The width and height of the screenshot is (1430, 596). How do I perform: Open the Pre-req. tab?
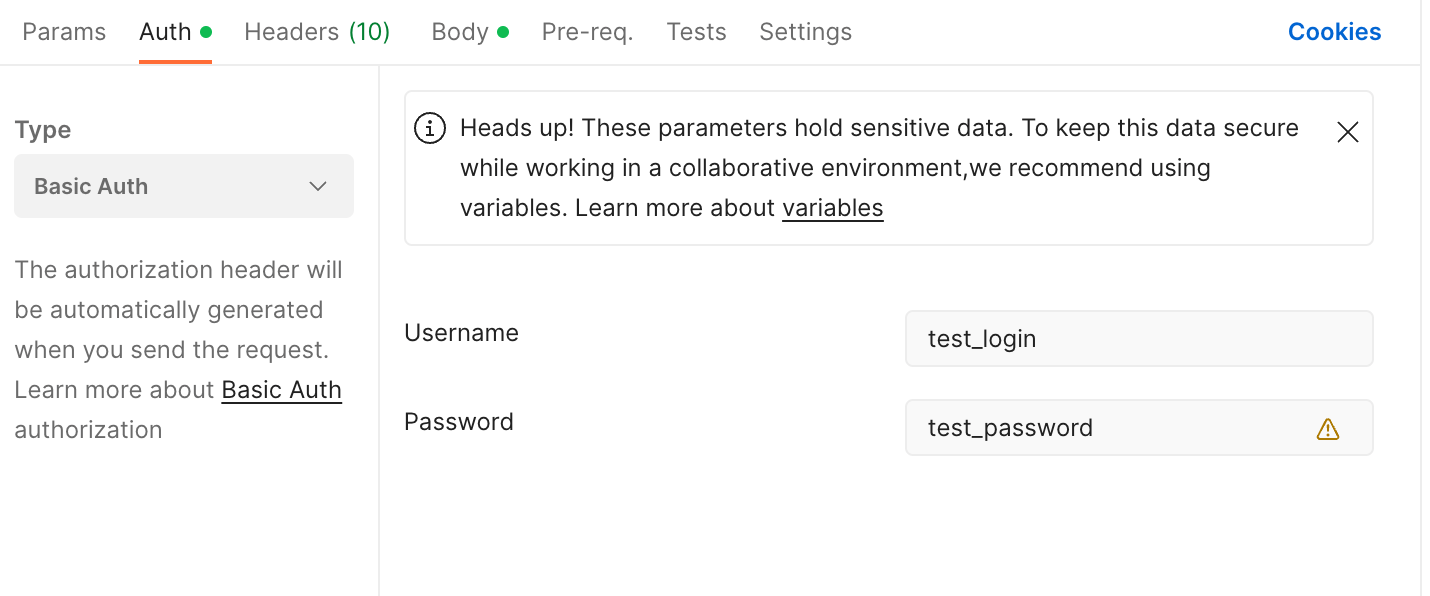[x=587, y=32]
